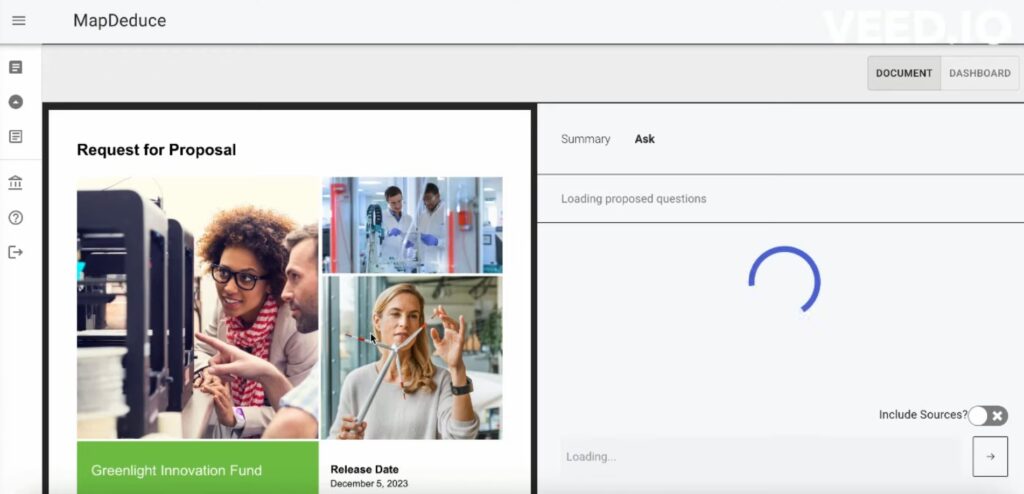Click the Loading proposed questions text
1024x494 pixels.
pyautogui.click(x=633, y=199)
